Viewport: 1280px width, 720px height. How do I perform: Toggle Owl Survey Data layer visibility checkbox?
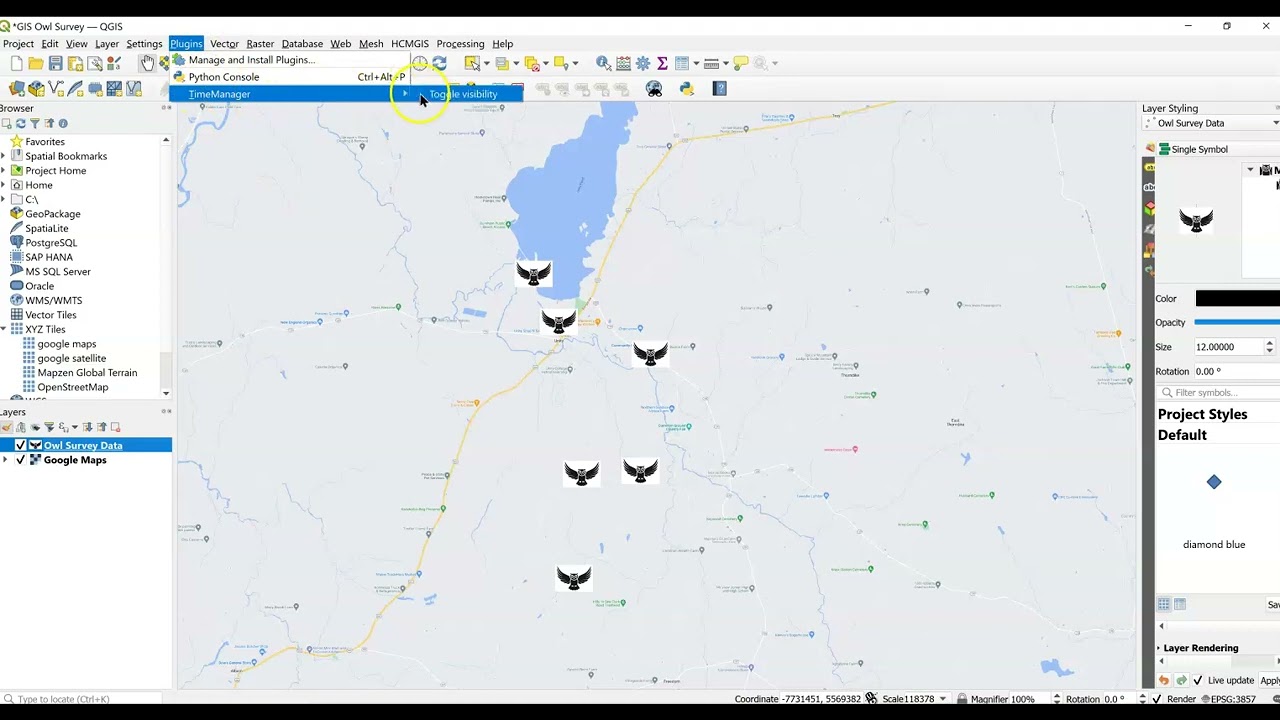[x=20, y=445]
